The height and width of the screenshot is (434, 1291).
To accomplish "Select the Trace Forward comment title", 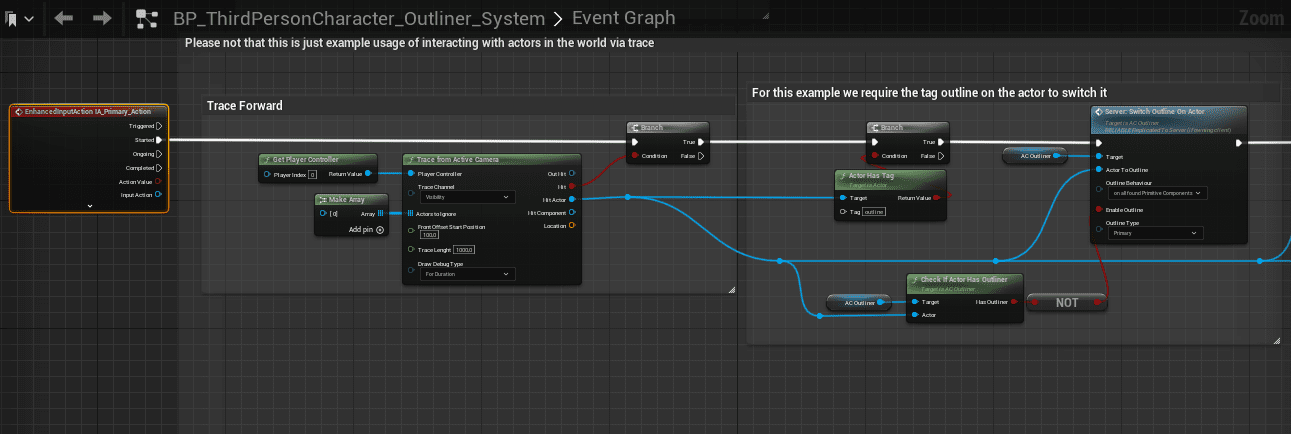I will 244,105.
